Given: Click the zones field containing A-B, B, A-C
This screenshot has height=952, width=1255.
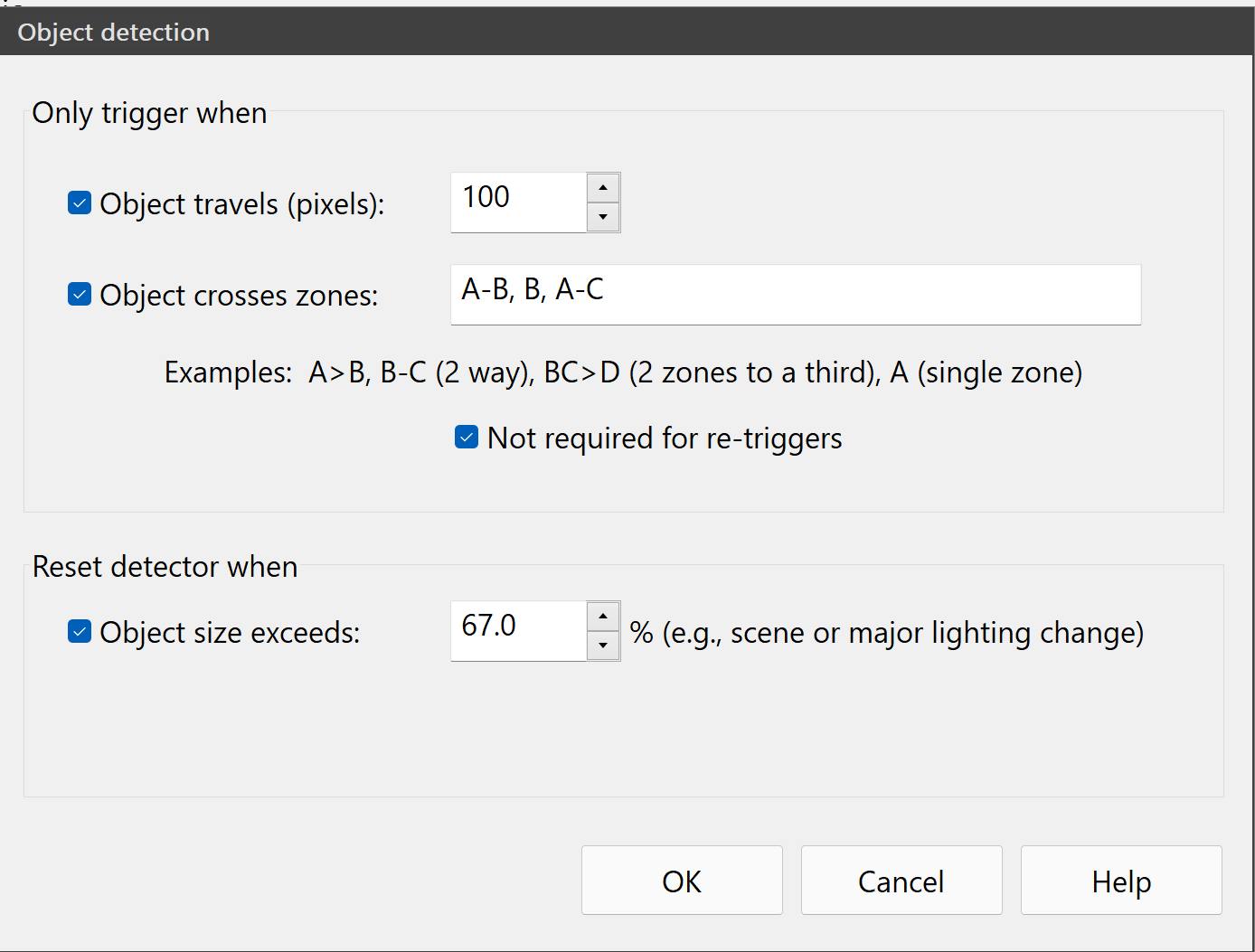Looking at the screenshot, I should [796, 295].
